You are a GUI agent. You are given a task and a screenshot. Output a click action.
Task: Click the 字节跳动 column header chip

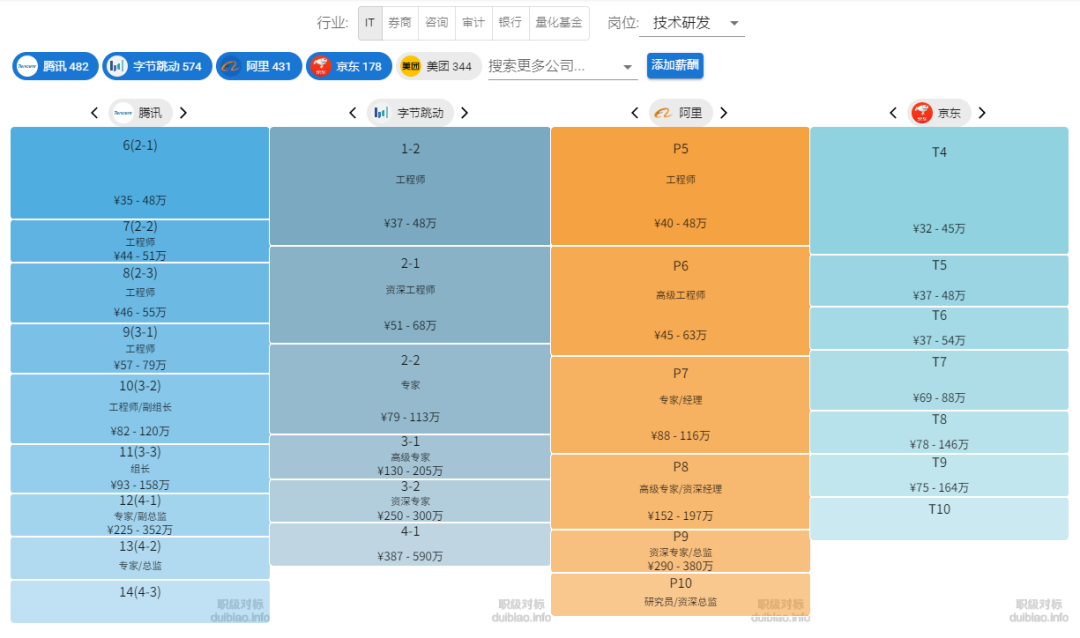[x=410, y=113]
